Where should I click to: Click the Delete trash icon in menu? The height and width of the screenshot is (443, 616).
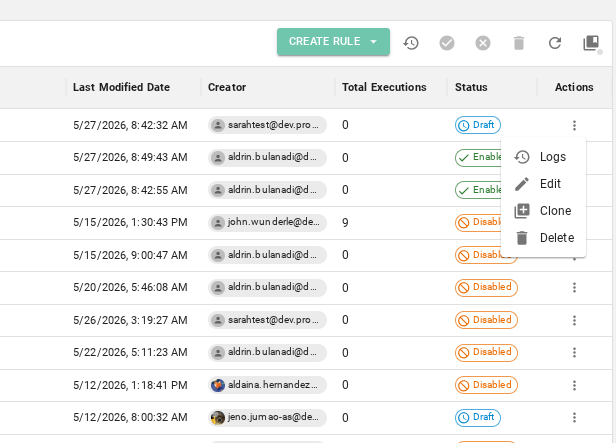522,238
